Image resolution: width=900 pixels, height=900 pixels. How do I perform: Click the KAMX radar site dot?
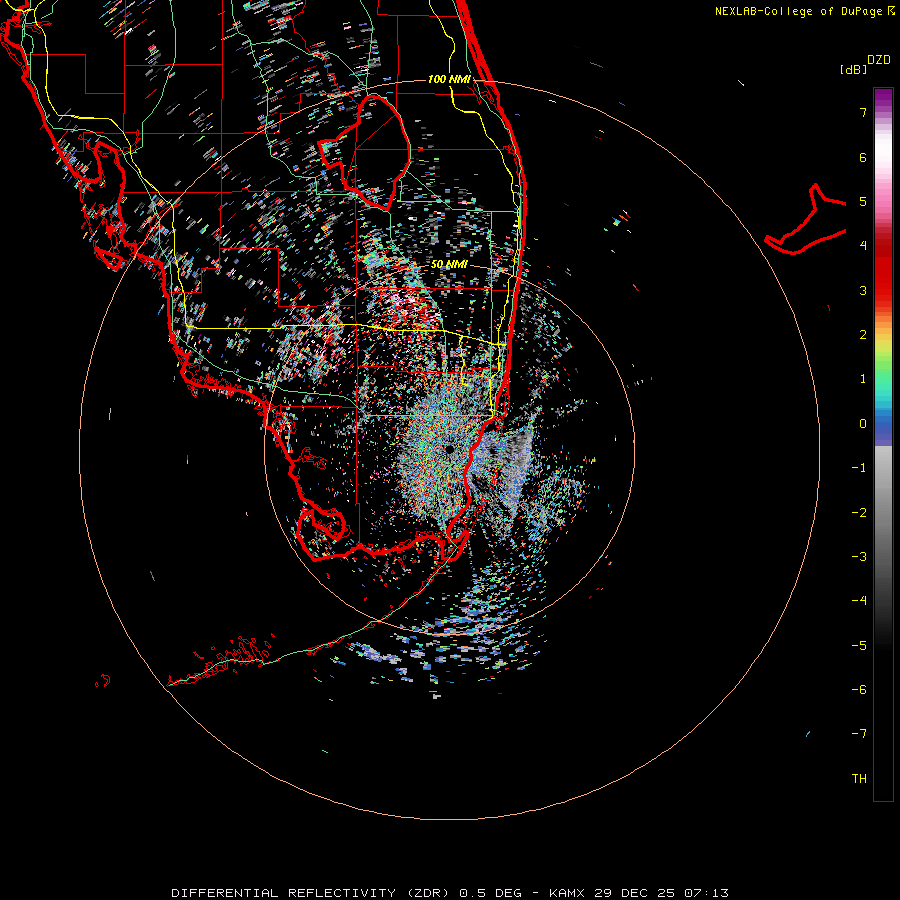[449, 449]
